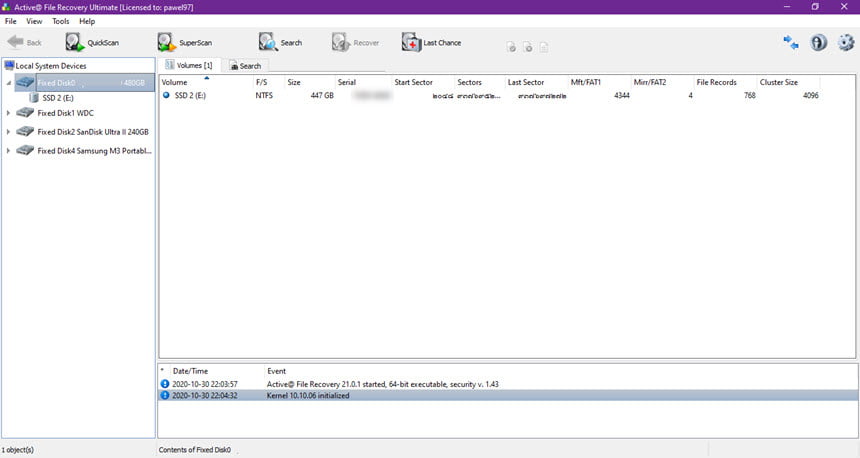Select Fixed Disk4 Samsung M3 Portable
This screenshot has width=860, height=458.
94,150
